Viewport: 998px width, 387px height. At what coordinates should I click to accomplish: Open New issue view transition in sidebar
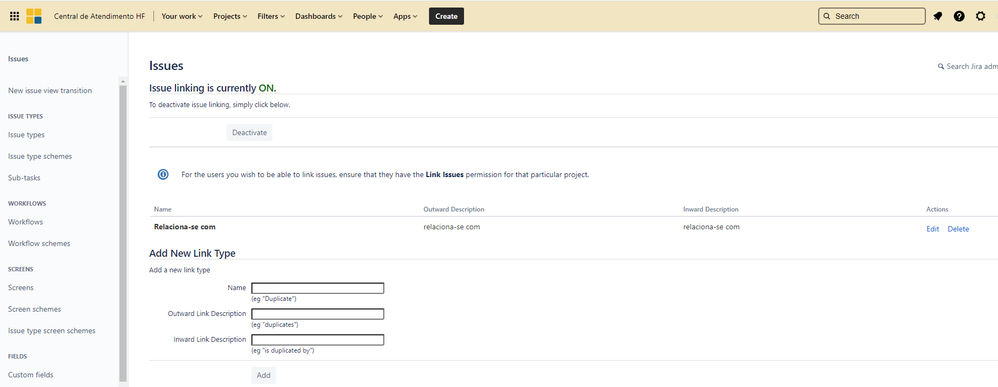coord(50,90)
